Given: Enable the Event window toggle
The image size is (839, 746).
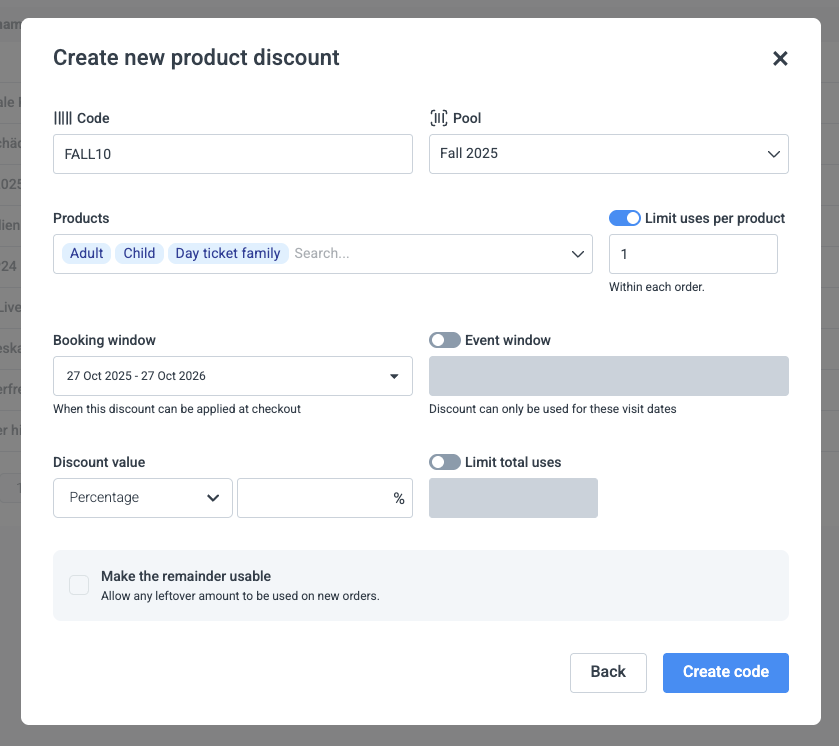Looking at the screenshot, I should (445, 340).
